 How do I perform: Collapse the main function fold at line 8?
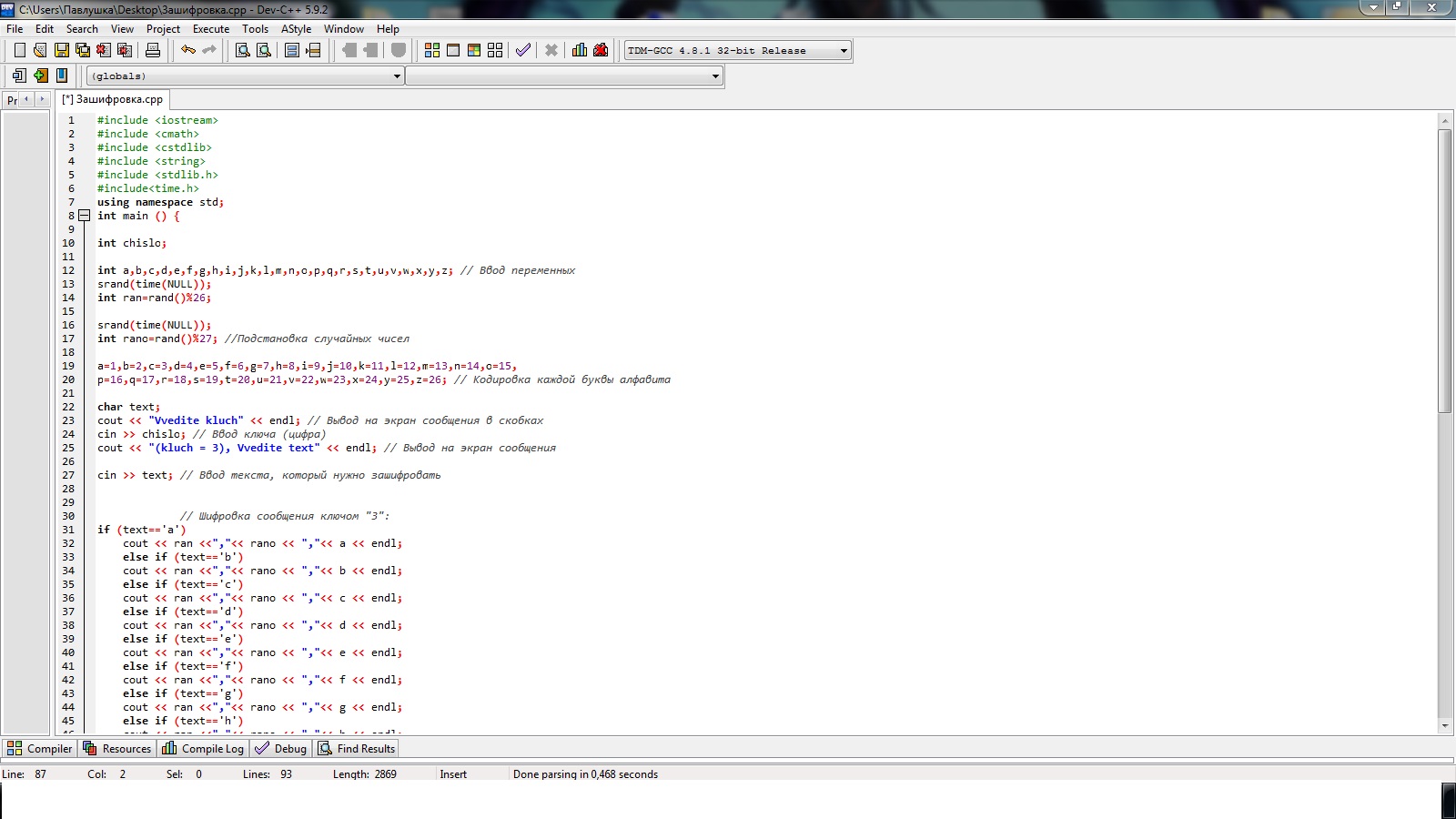84,216
